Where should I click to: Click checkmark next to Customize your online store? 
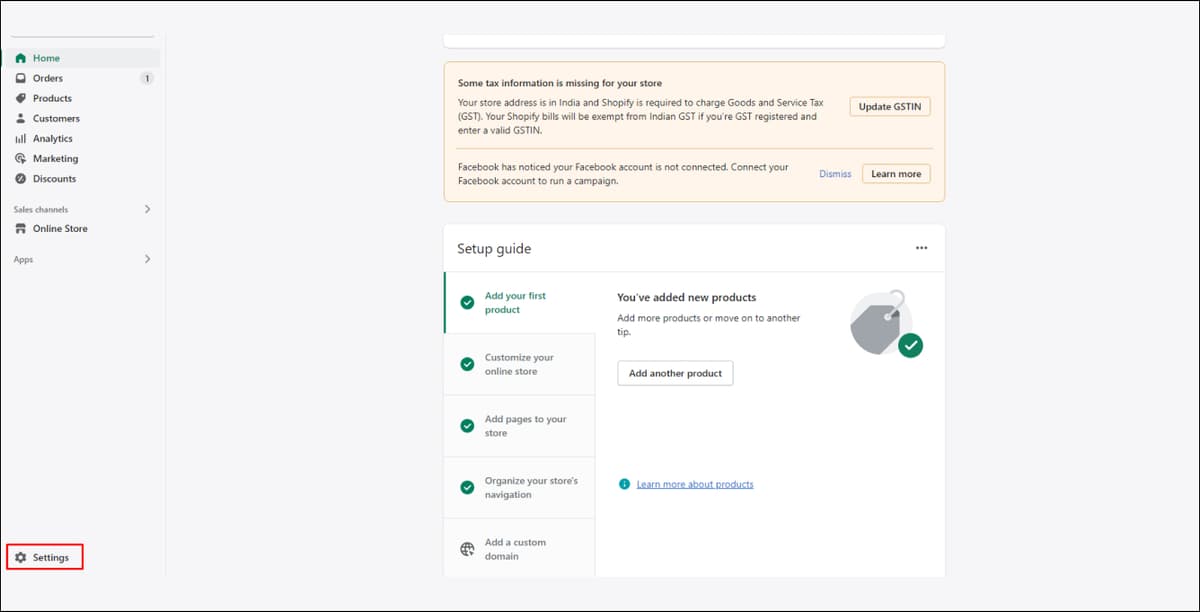point(467,364)
